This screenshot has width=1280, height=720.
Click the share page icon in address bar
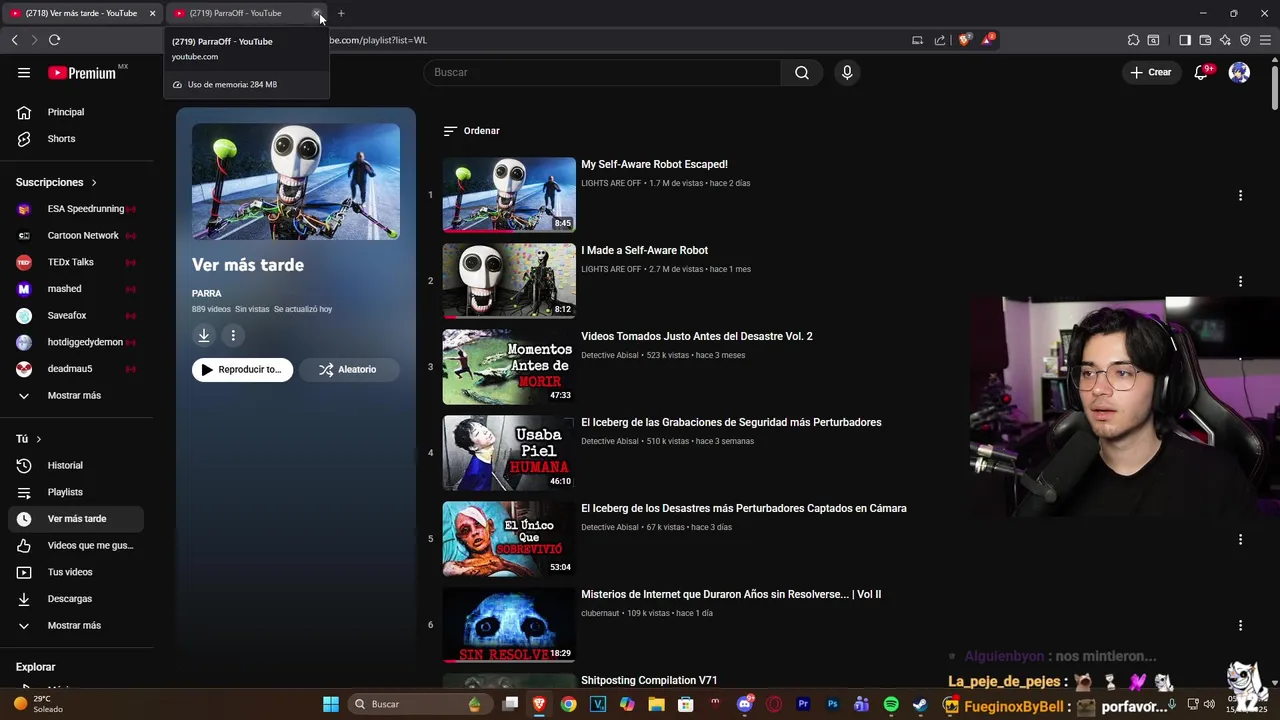pos(940,40)
